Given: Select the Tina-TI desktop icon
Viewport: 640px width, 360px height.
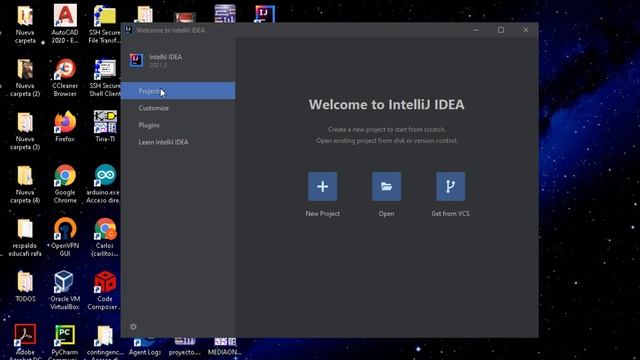Looking at the screenshot, I should pos(105,127).
